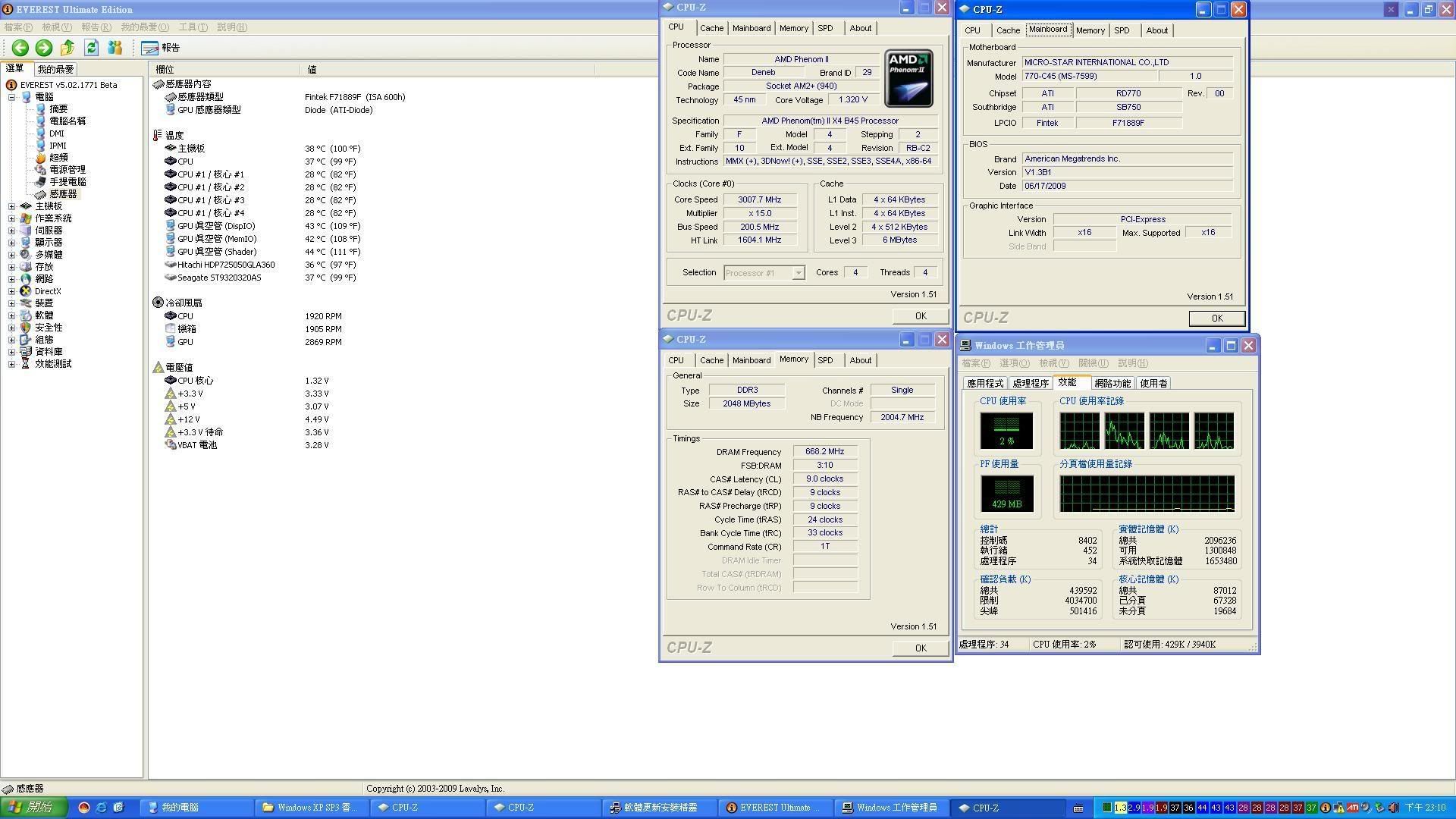Switch to 我的最愛 favorites tab

pyautogui.click(x=55, y=69)
